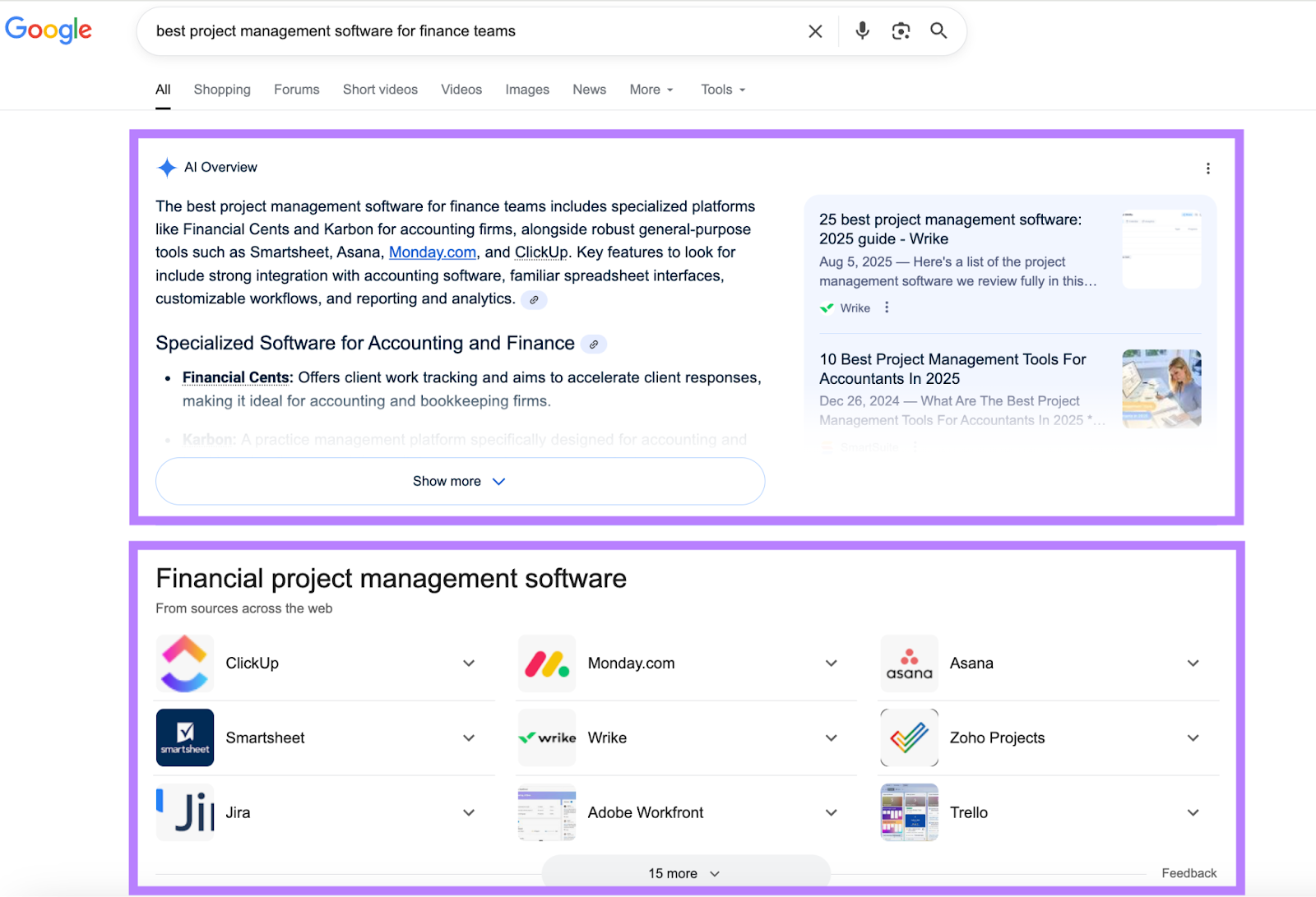
Task: Clear the search query with the X
Action: coord(814,30)
